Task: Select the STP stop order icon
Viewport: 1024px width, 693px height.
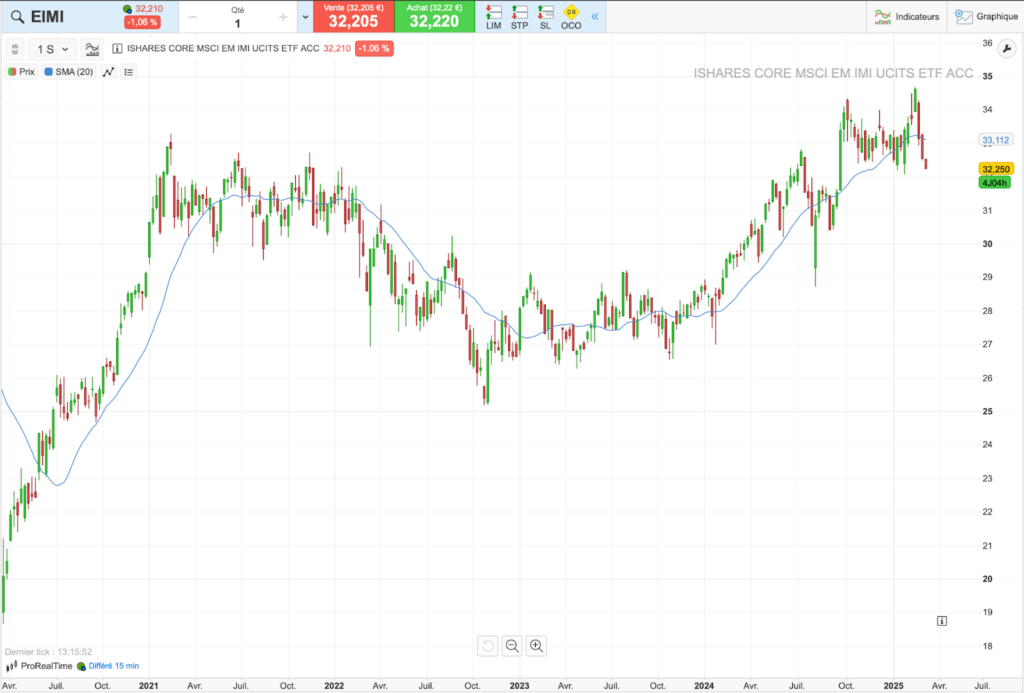Action: [519, 17]
